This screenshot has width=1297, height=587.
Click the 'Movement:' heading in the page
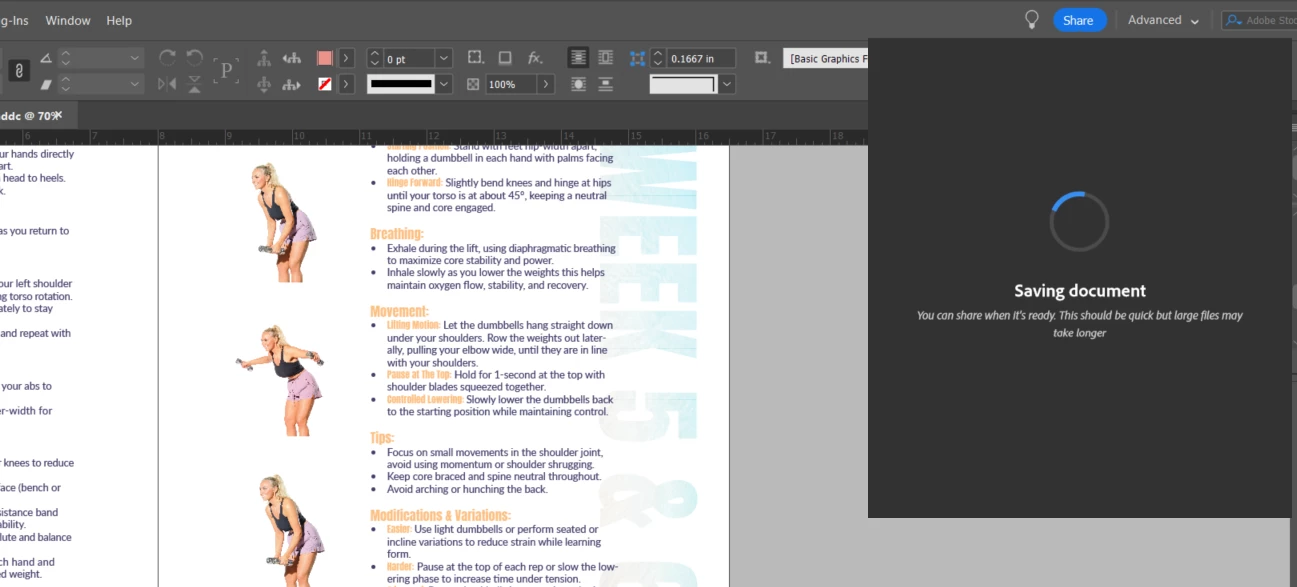click(x=399, y=311)
